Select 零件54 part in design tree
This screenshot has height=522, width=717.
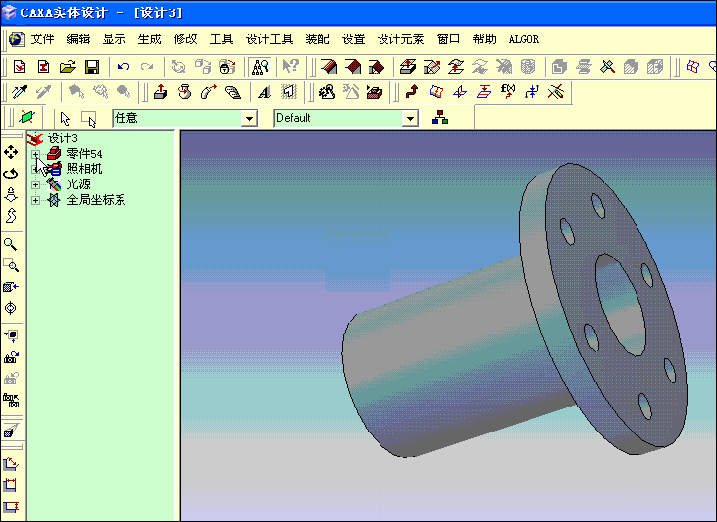coord(84,154)
